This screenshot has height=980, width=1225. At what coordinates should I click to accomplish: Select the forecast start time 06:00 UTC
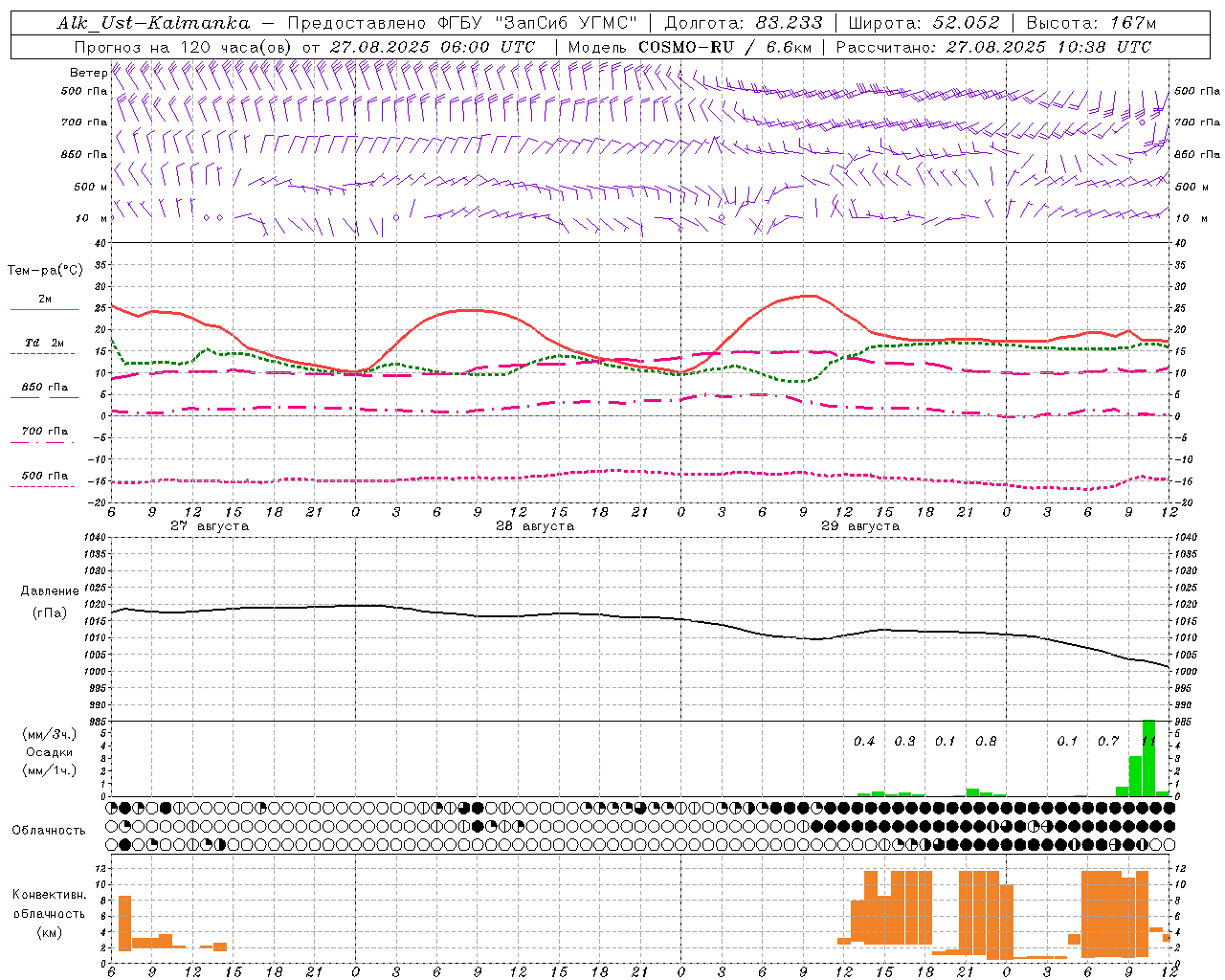[489, 47]
